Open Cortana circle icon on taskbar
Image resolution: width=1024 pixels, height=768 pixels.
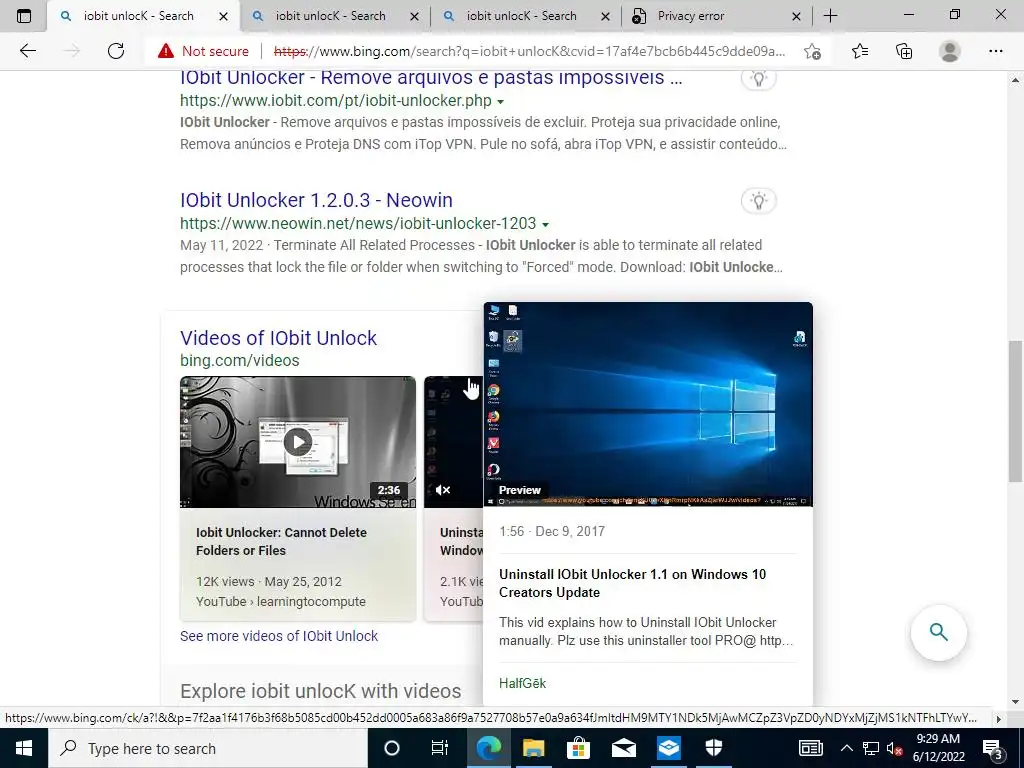pos(392,748)
